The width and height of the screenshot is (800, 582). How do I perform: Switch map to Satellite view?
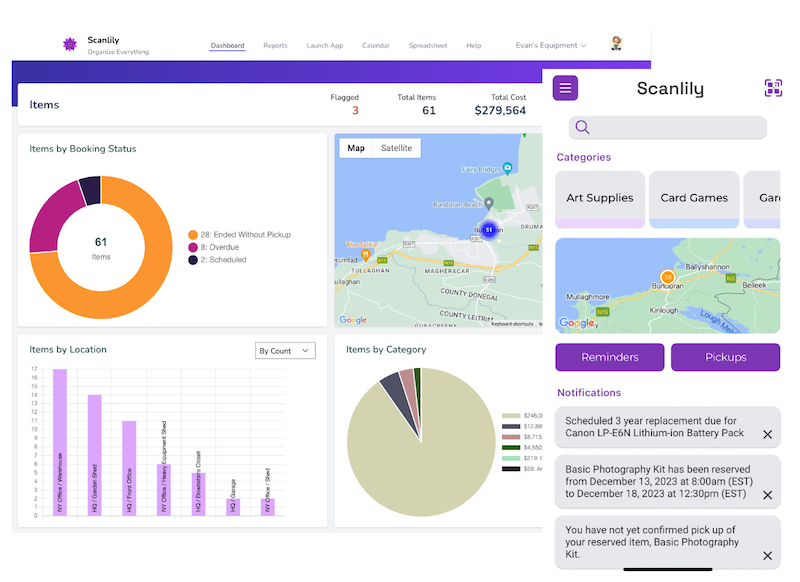(x=396, y=148)
